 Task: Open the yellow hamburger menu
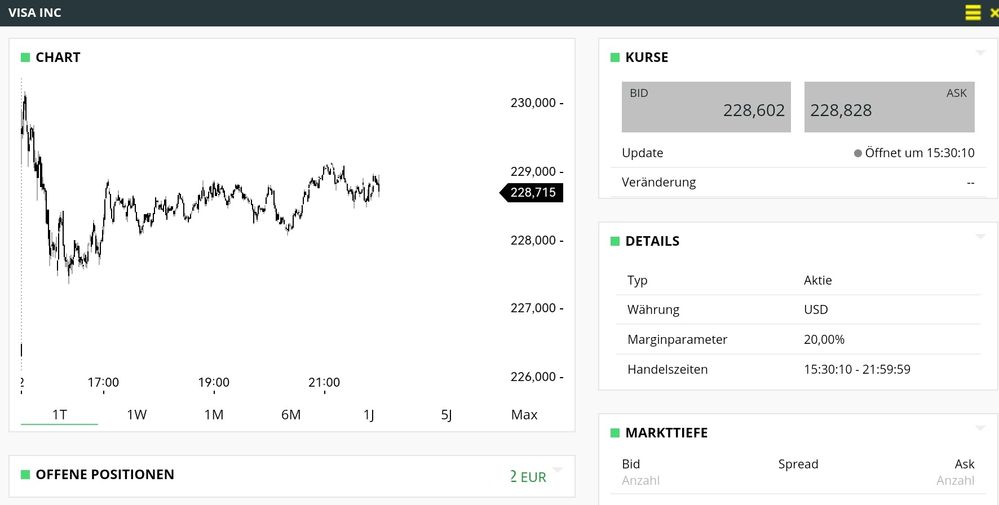pyautogui.click(x=973, y=13)
